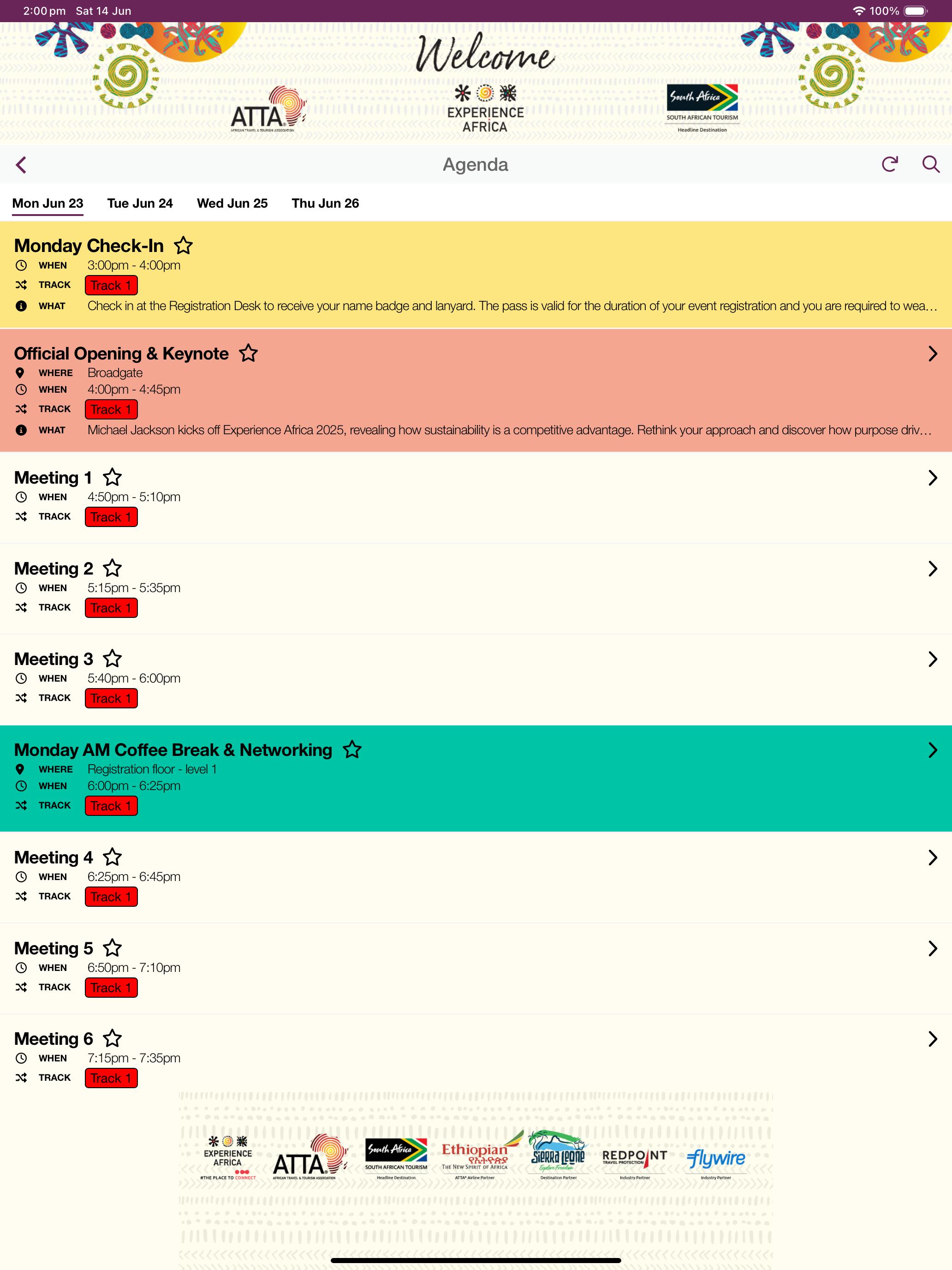Expand Official Opening & Keynote details chevron

point(933,353)
